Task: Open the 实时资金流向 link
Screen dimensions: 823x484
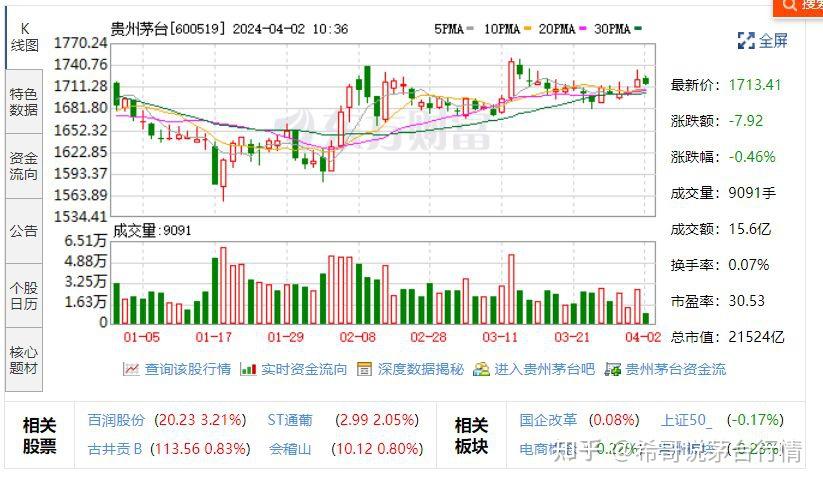Action: point(304,369)
